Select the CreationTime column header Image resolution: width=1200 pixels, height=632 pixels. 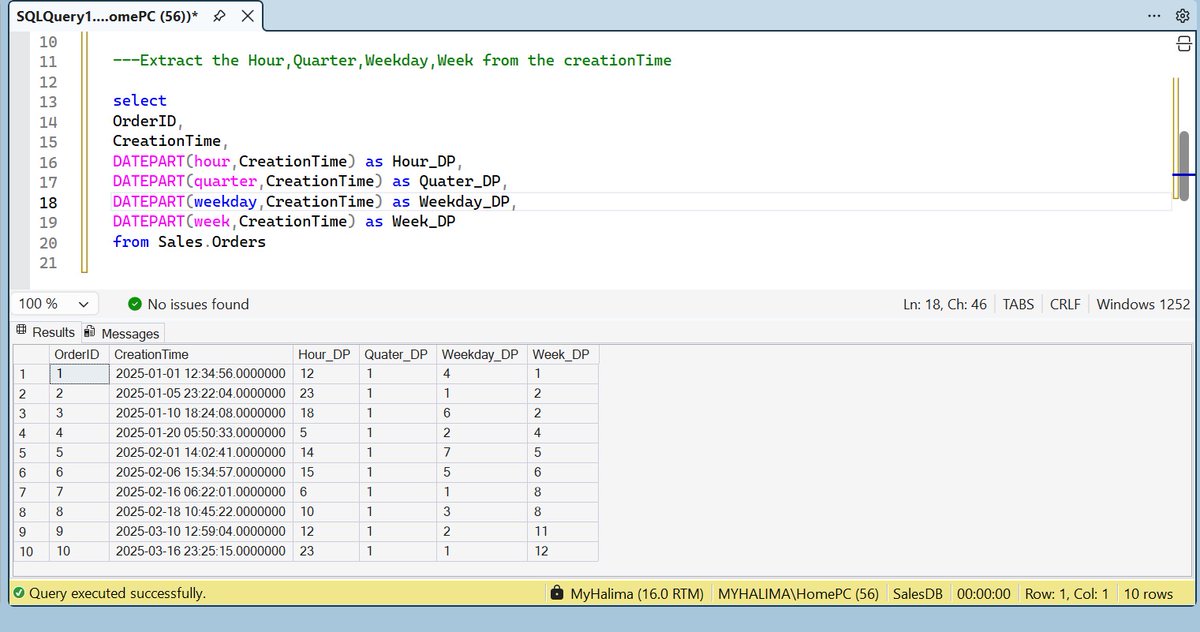click(x=200, y=354)
